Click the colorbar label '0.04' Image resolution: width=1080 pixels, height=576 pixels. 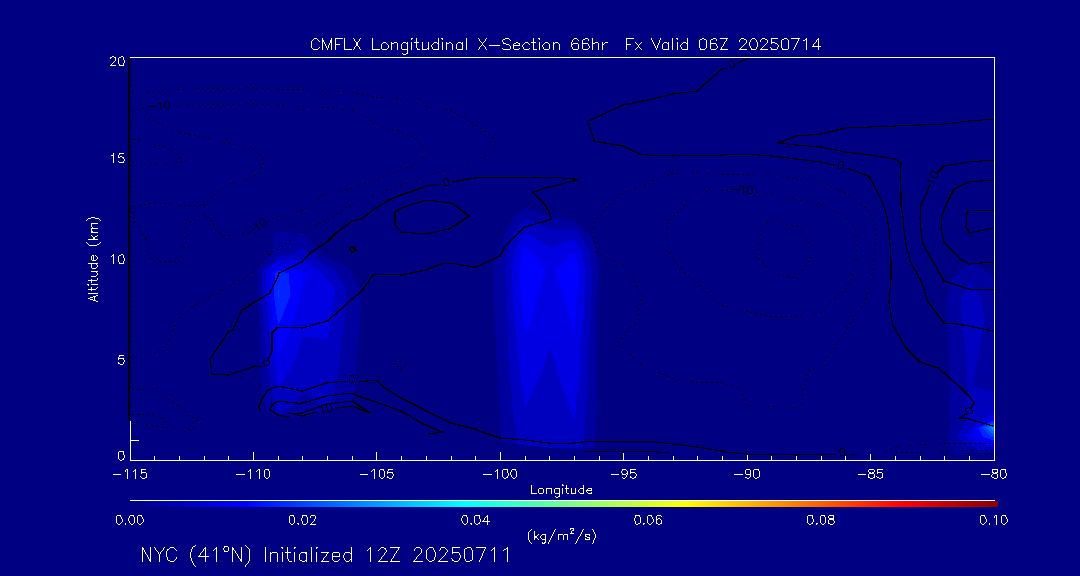point(476,520)
